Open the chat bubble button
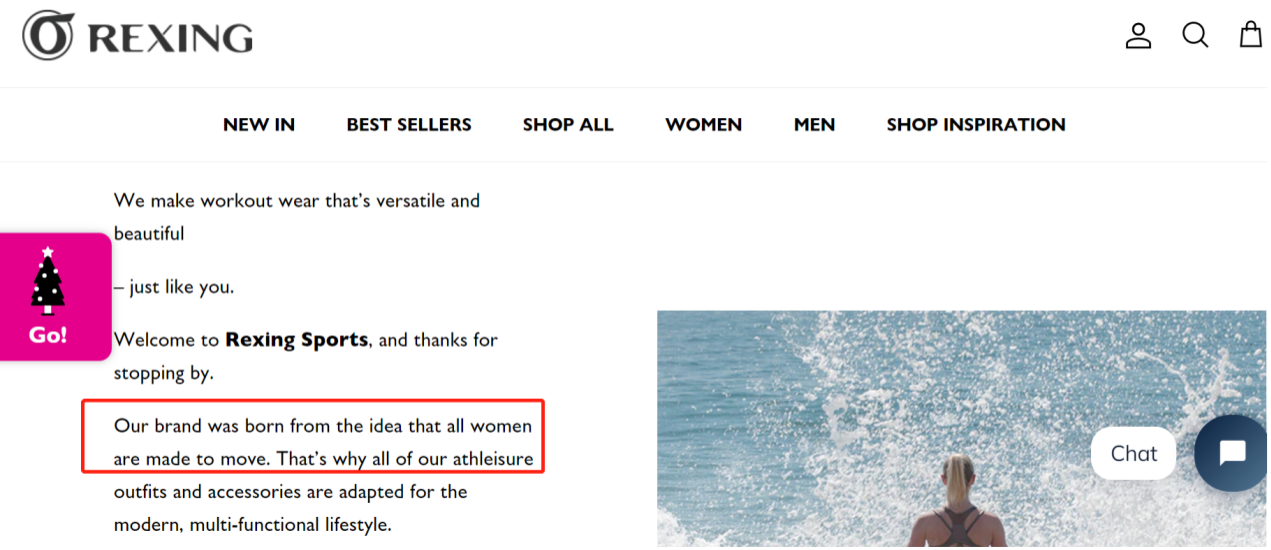 point(1232,453)
